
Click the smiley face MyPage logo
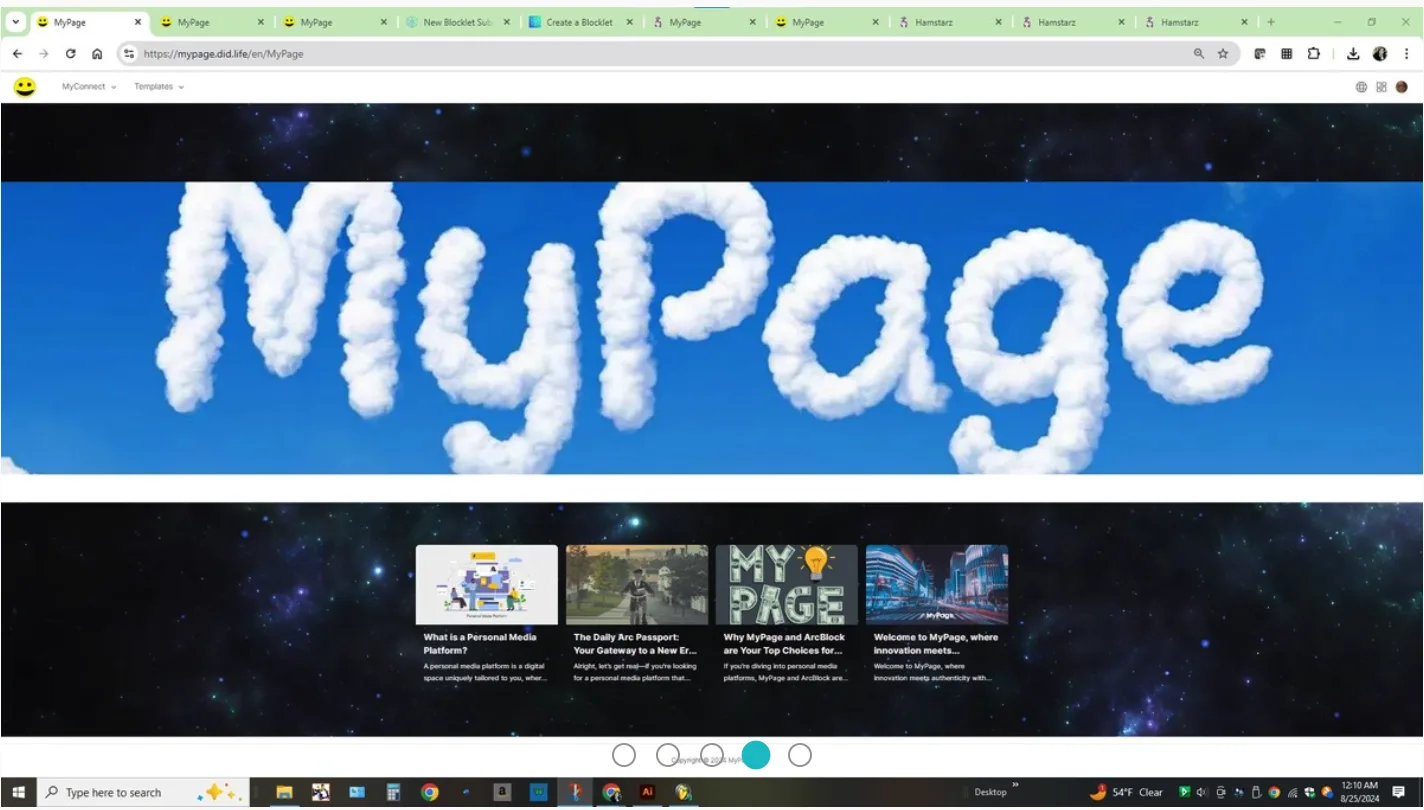click(24, 87)
